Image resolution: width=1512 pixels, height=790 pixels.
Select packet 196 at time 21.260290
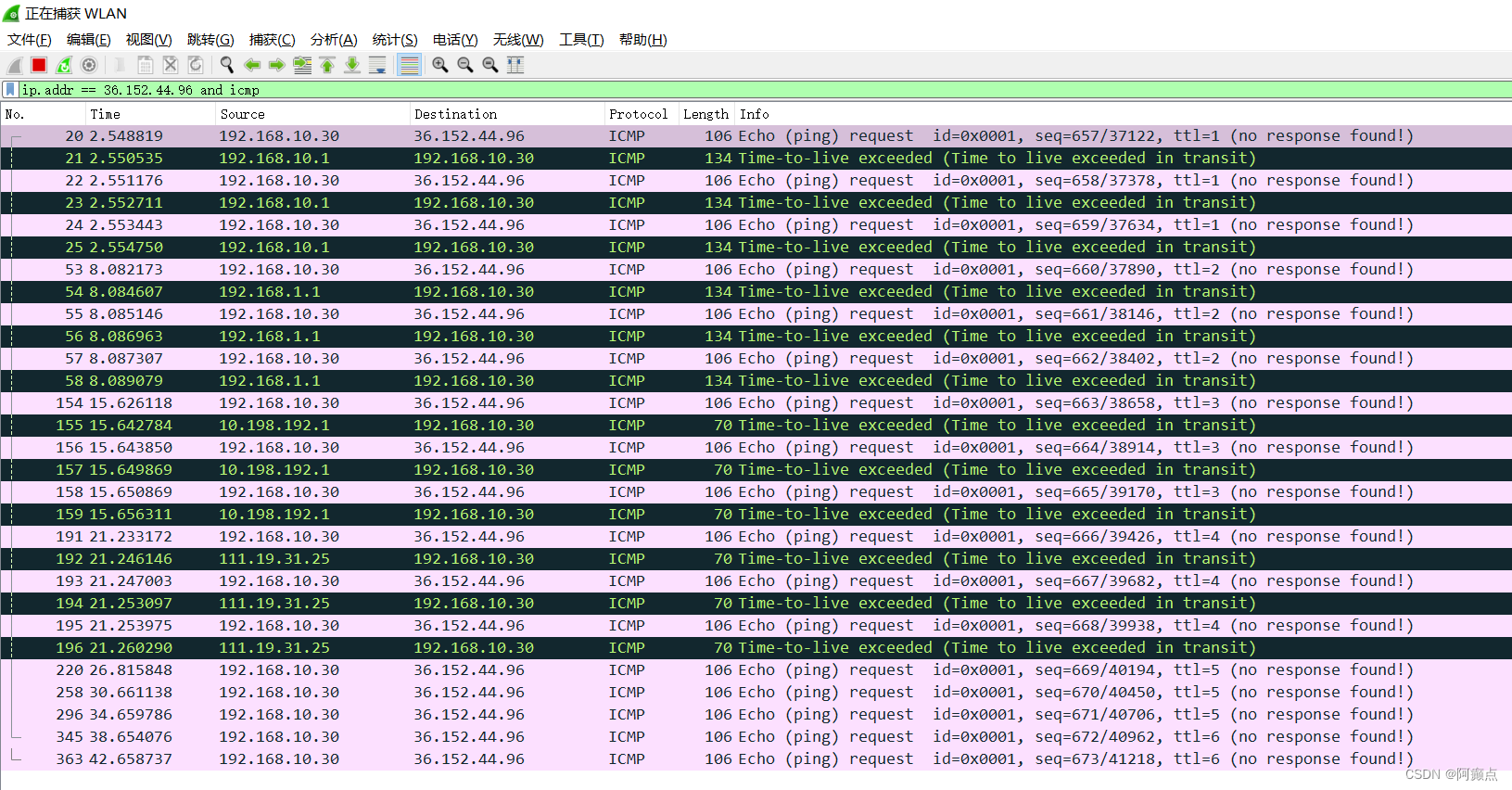tap(756, 648)
